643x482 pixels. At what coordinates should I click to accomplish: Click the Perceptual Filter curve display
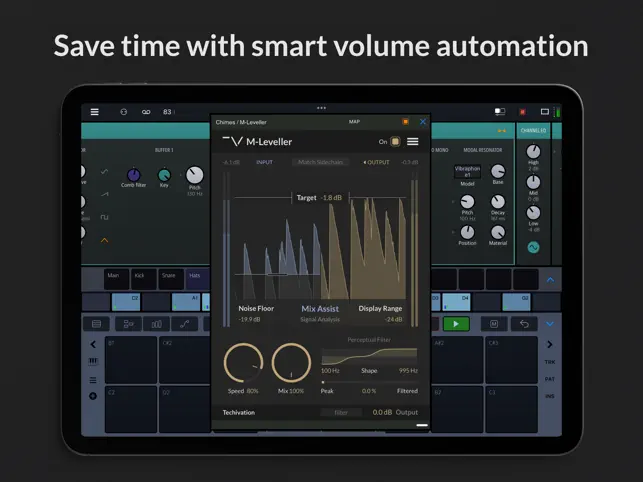pyautogui.click(x=369, y=356)
